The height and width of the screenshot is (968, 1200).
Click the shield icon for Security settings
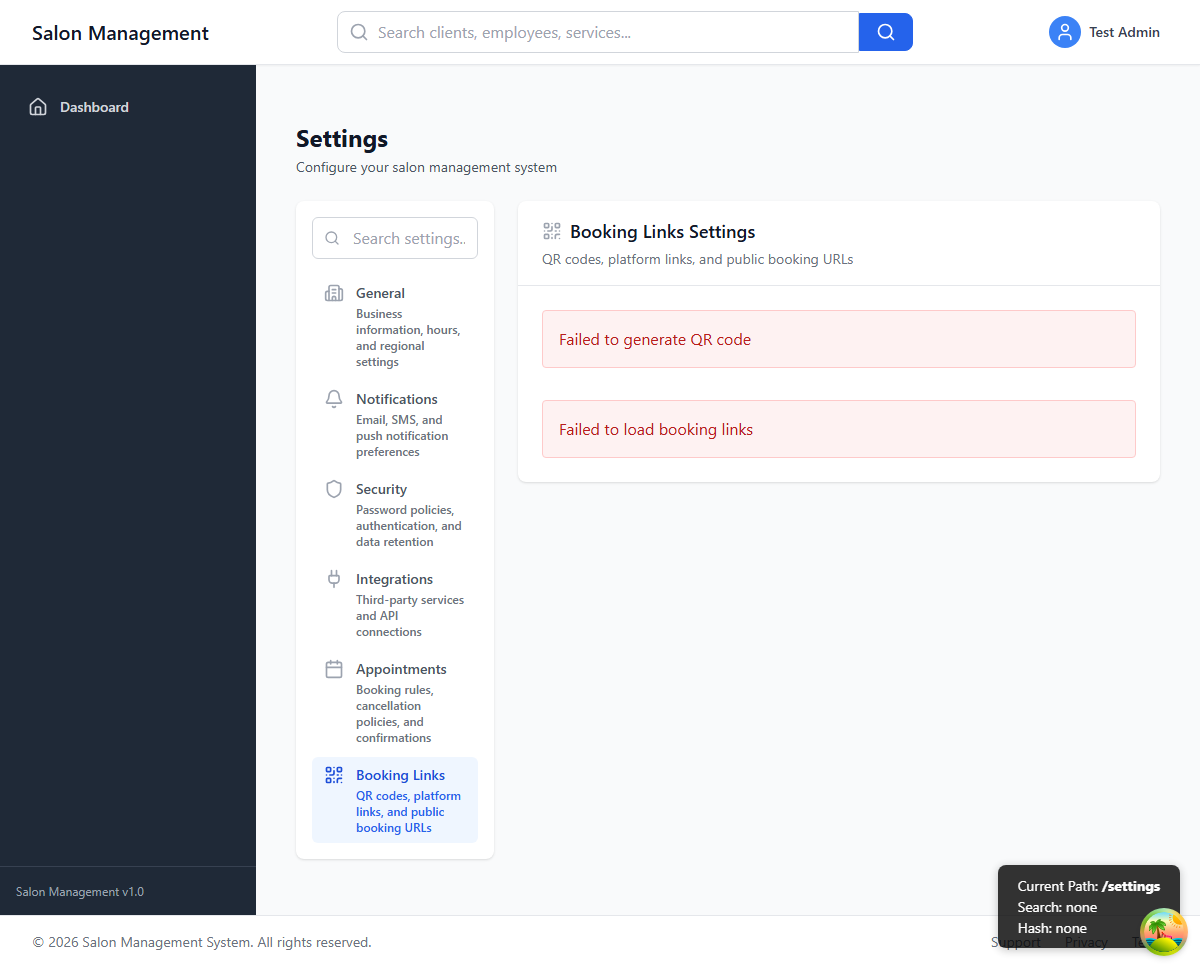[333, 489]
